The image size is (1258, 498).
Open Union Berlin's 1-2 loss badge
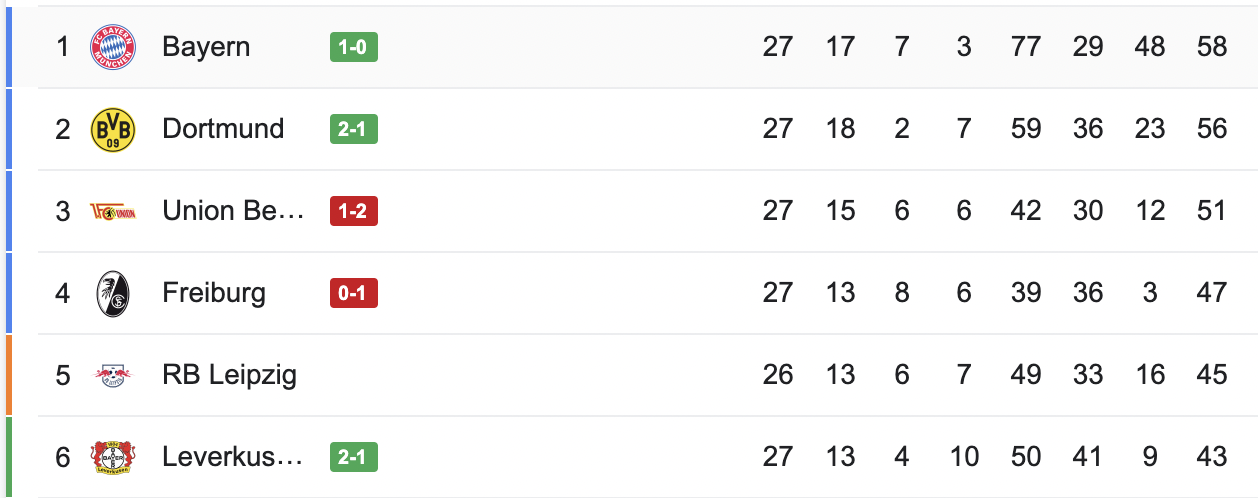(x=354, y=211)
